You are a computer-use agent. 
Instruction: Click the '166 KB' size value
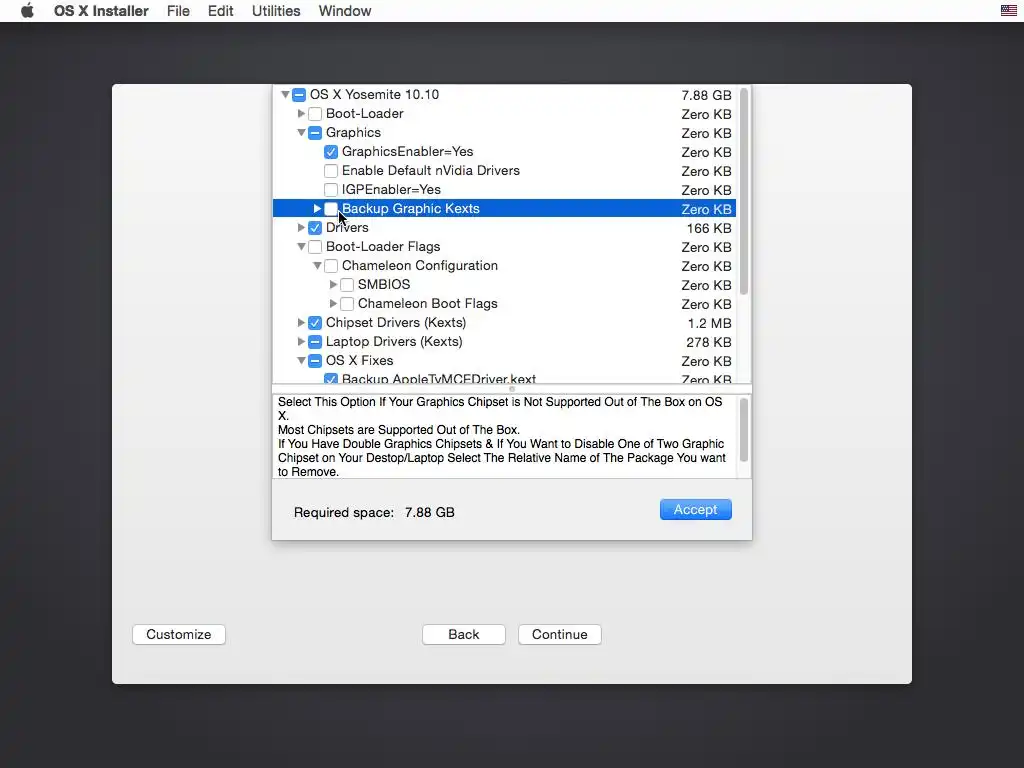709,229
